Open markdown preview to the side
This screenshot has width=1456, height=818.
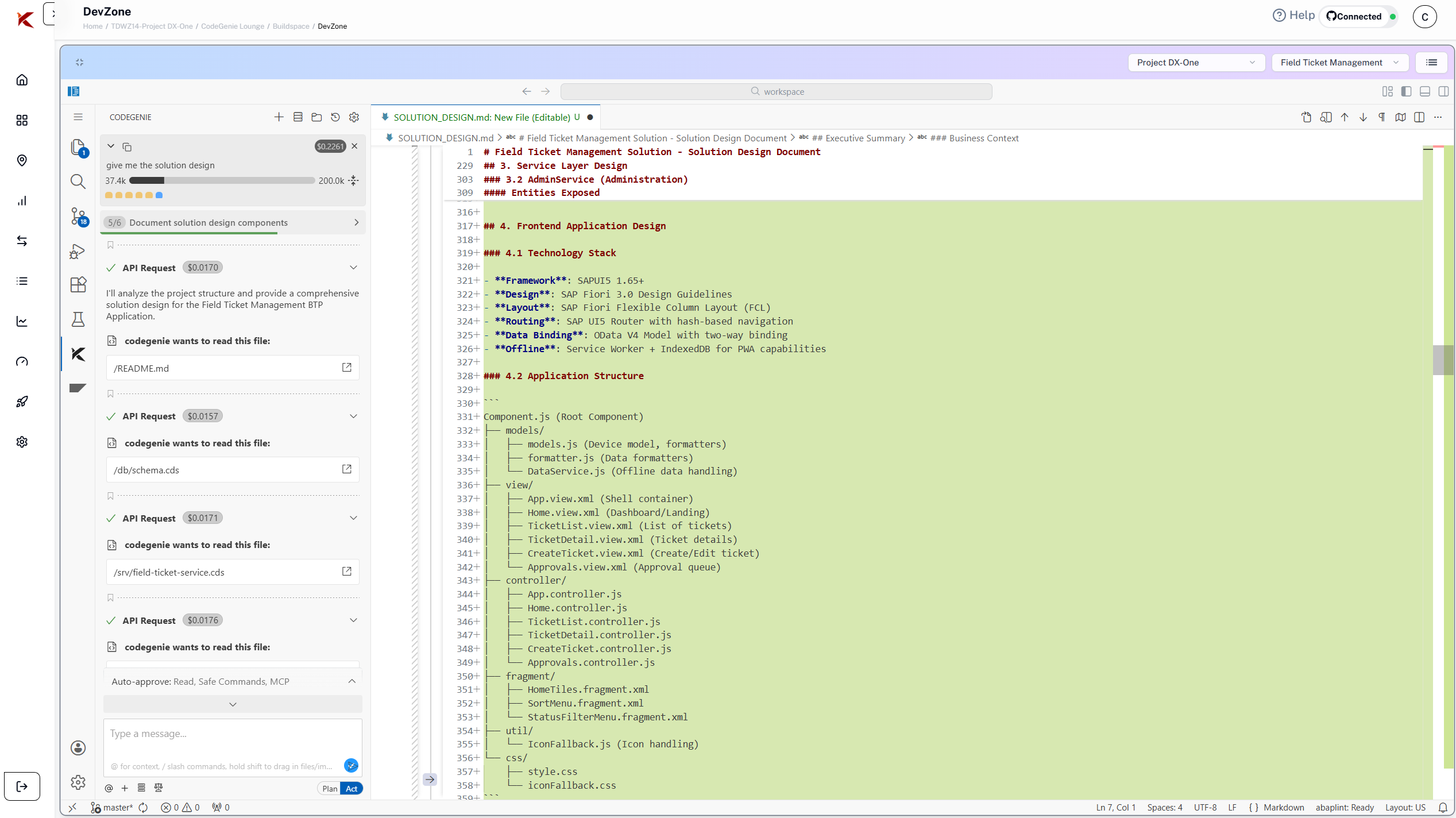coord(1326,117)
